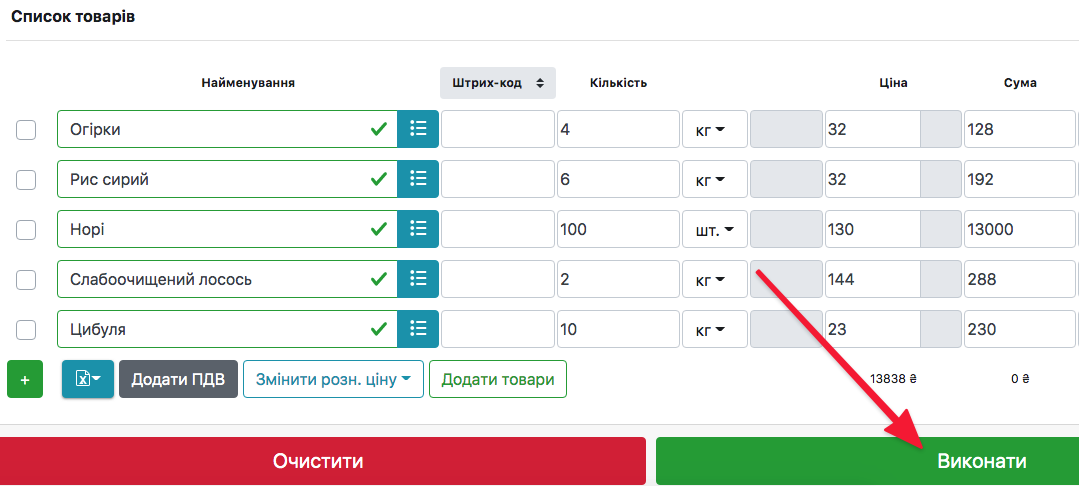Click list icon beside Слабоочищений лосось
Screen dimensions: 1079x486
(418, 279)
